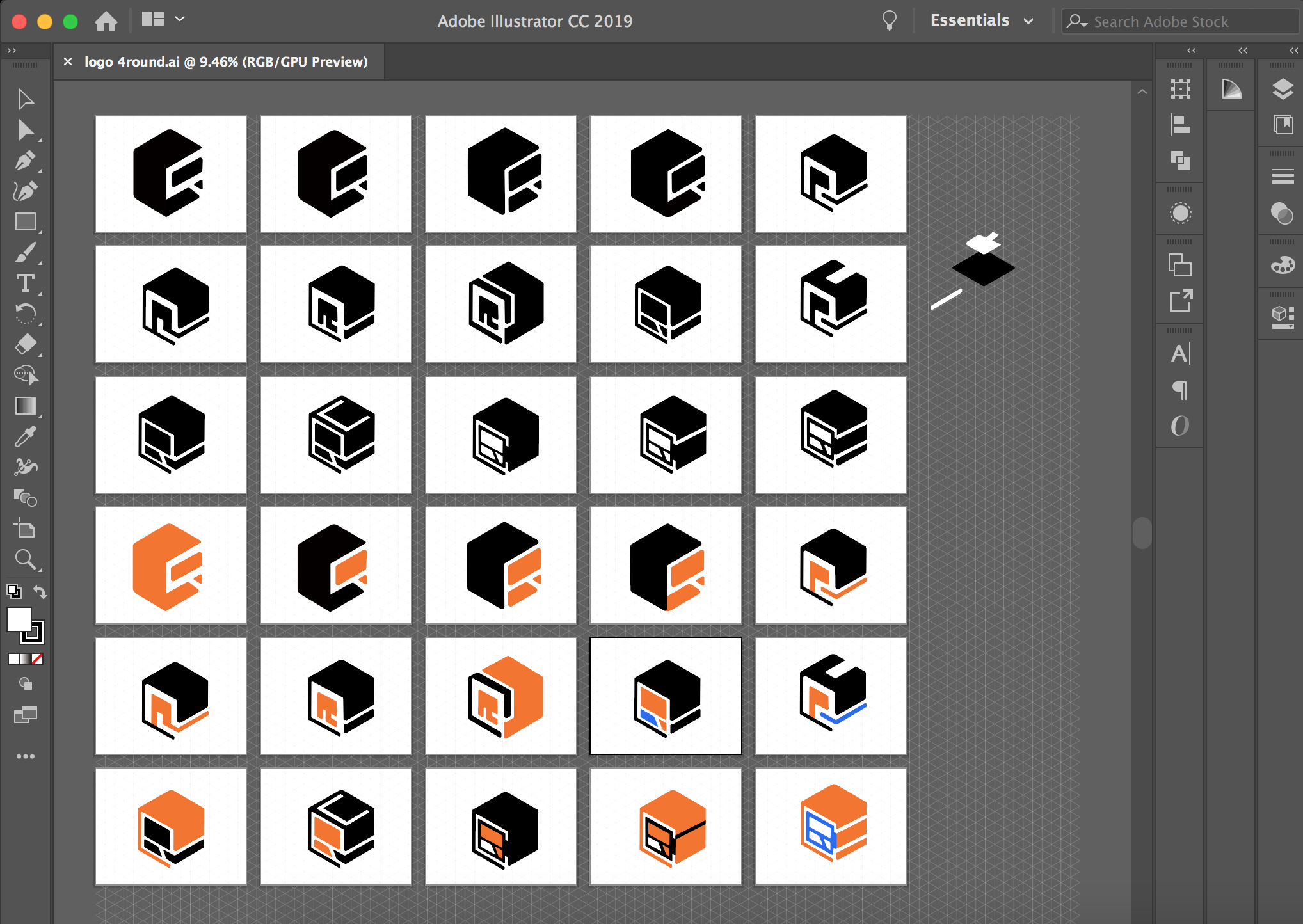Open the Layers panel icon
Viewport: 1303px width, 924px height.
coord(1283,89)
